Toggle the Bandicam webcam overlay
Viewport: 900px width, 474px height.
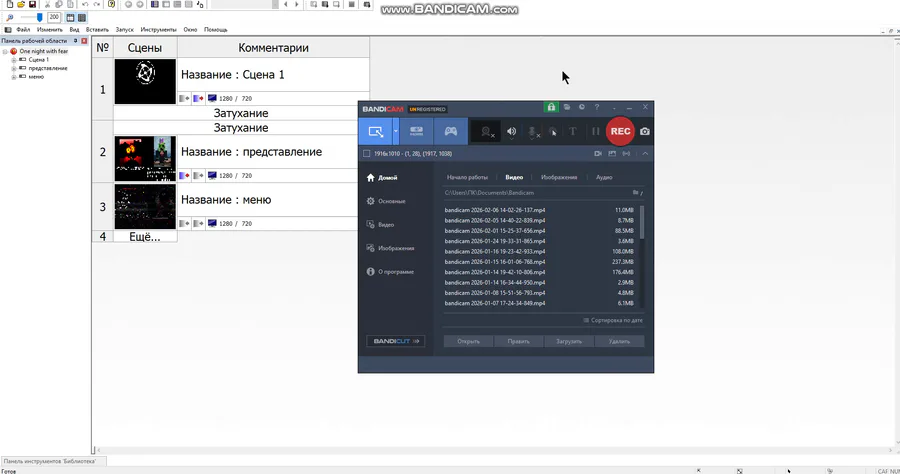click(x=487, y=131)
